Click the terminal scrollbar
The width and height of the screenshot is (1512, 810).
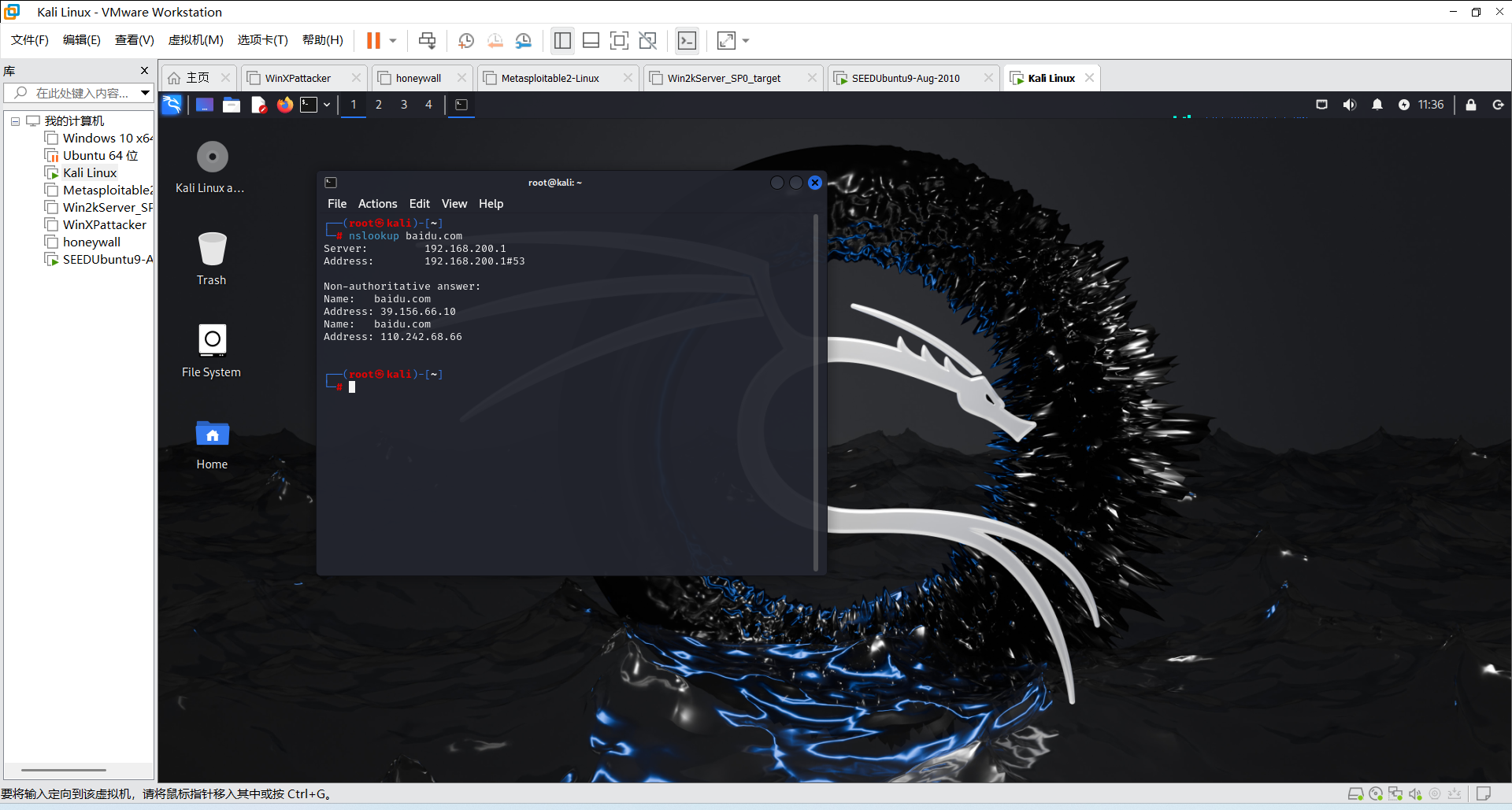point(815,392)
